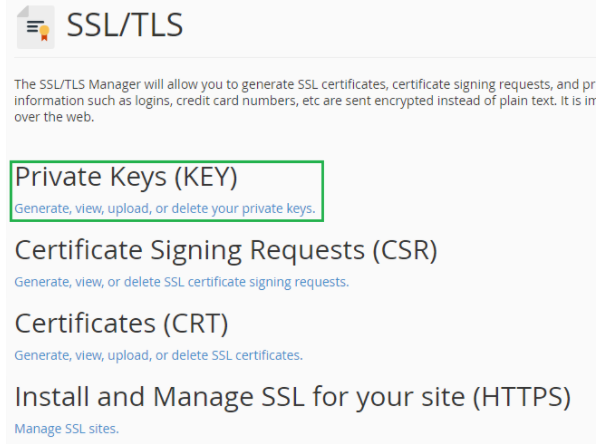Screen dimensions: 600x444
Task: Click the SSL/TLS page title
Action: [125, 26]
